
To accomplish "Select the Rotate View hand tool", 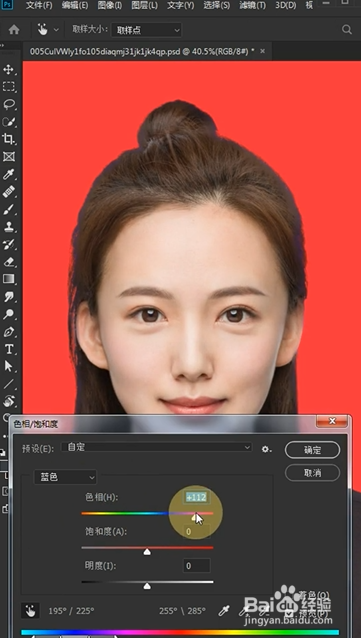I will pos(9,401).
